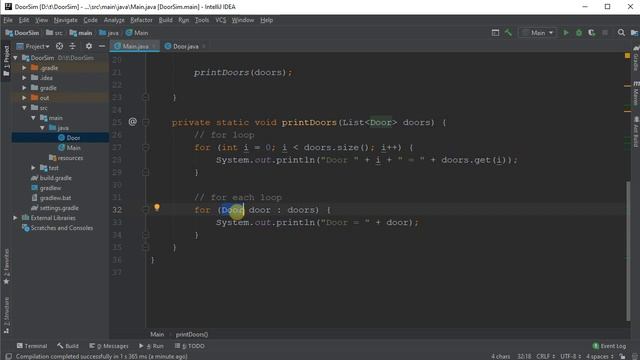The width and height of the screenshot is (640, 360).
Task: Select build.gradle in the project tree
Action: click(x=56, y=178)
